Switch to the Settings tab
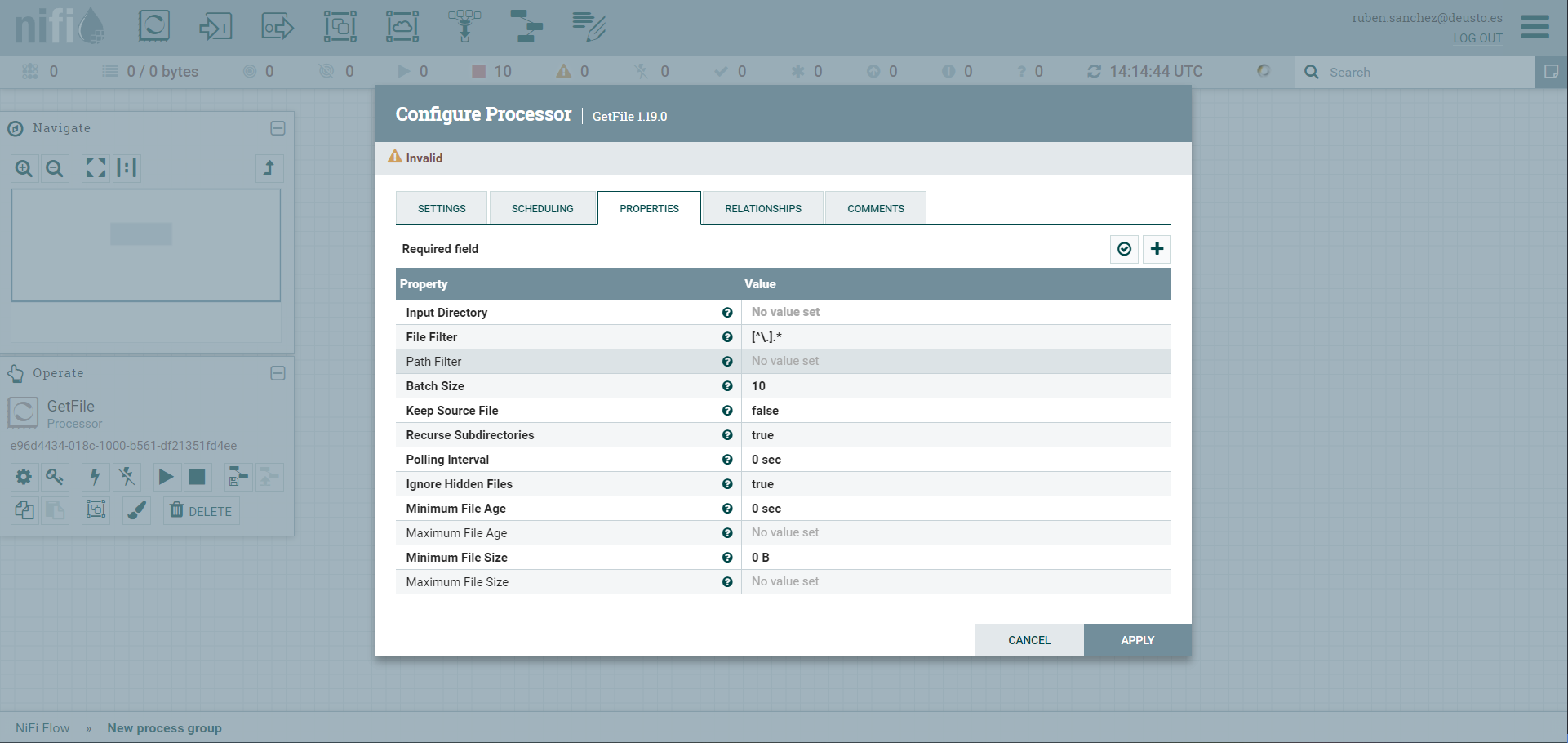 click(442, 208)
